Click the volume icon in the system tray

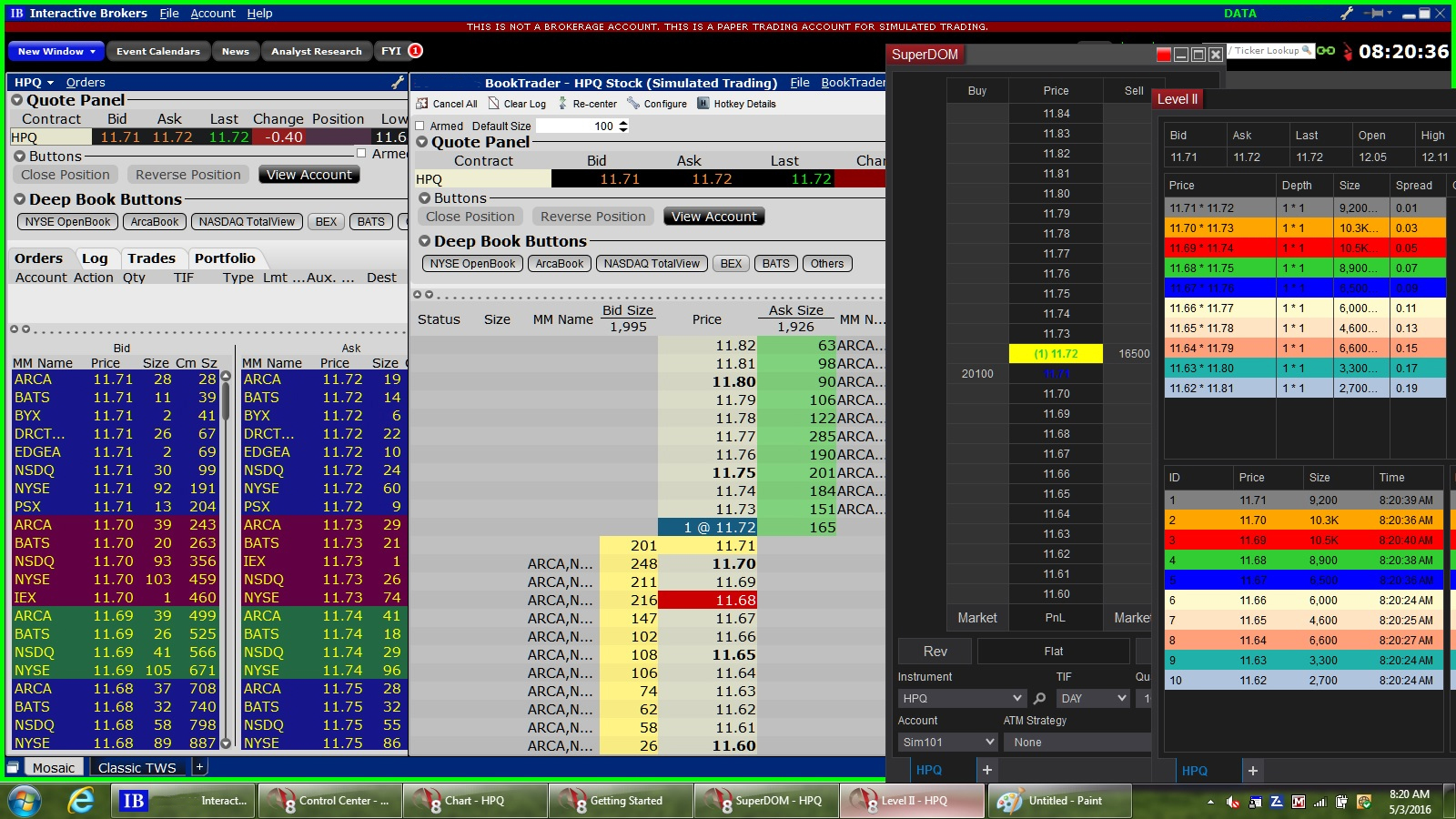click(1233, 802)
